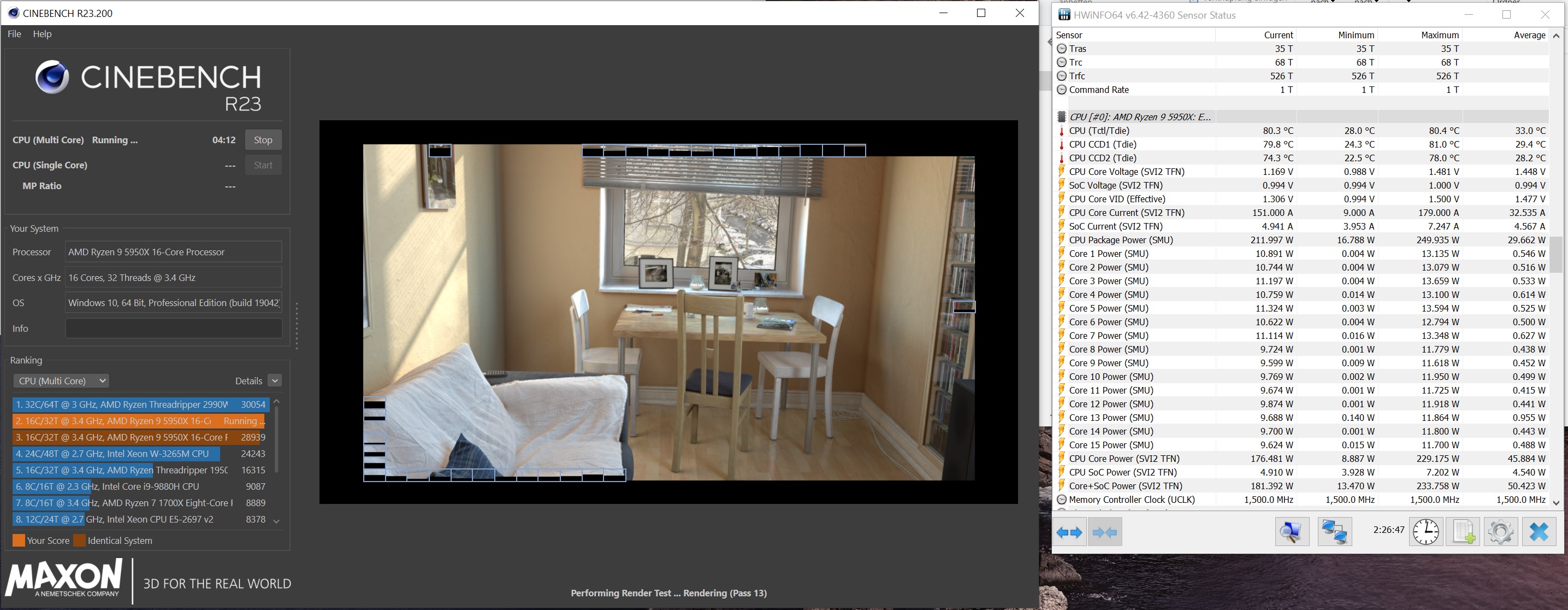Click the collapse columns arrows icon in HWiNFO
Screen dimensions: 1568x610
(1104, 532)
